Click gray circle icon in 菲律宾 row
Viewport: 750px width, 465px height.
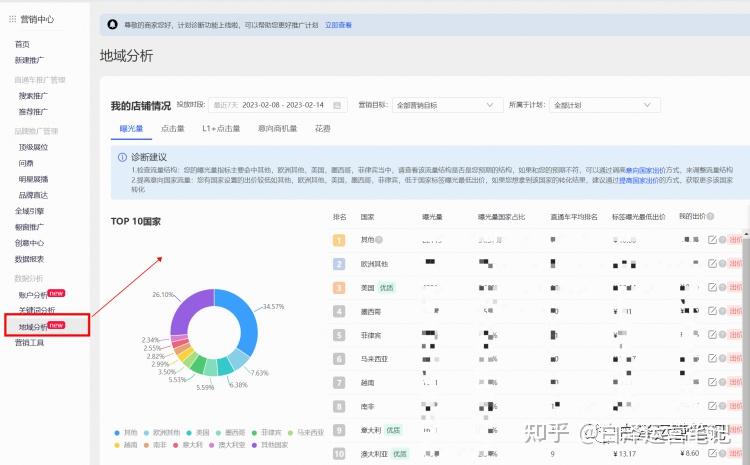click(722, 334)
